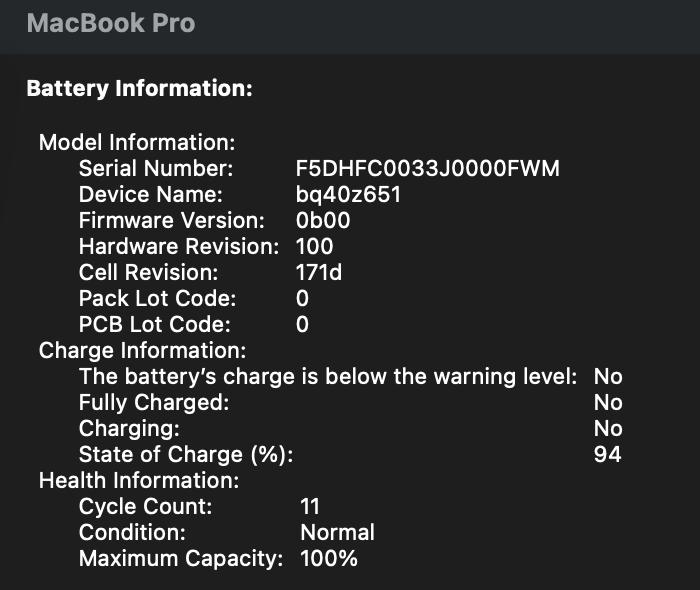Select the Battery Information heading
700x590 pixels.
pos(139,88)
